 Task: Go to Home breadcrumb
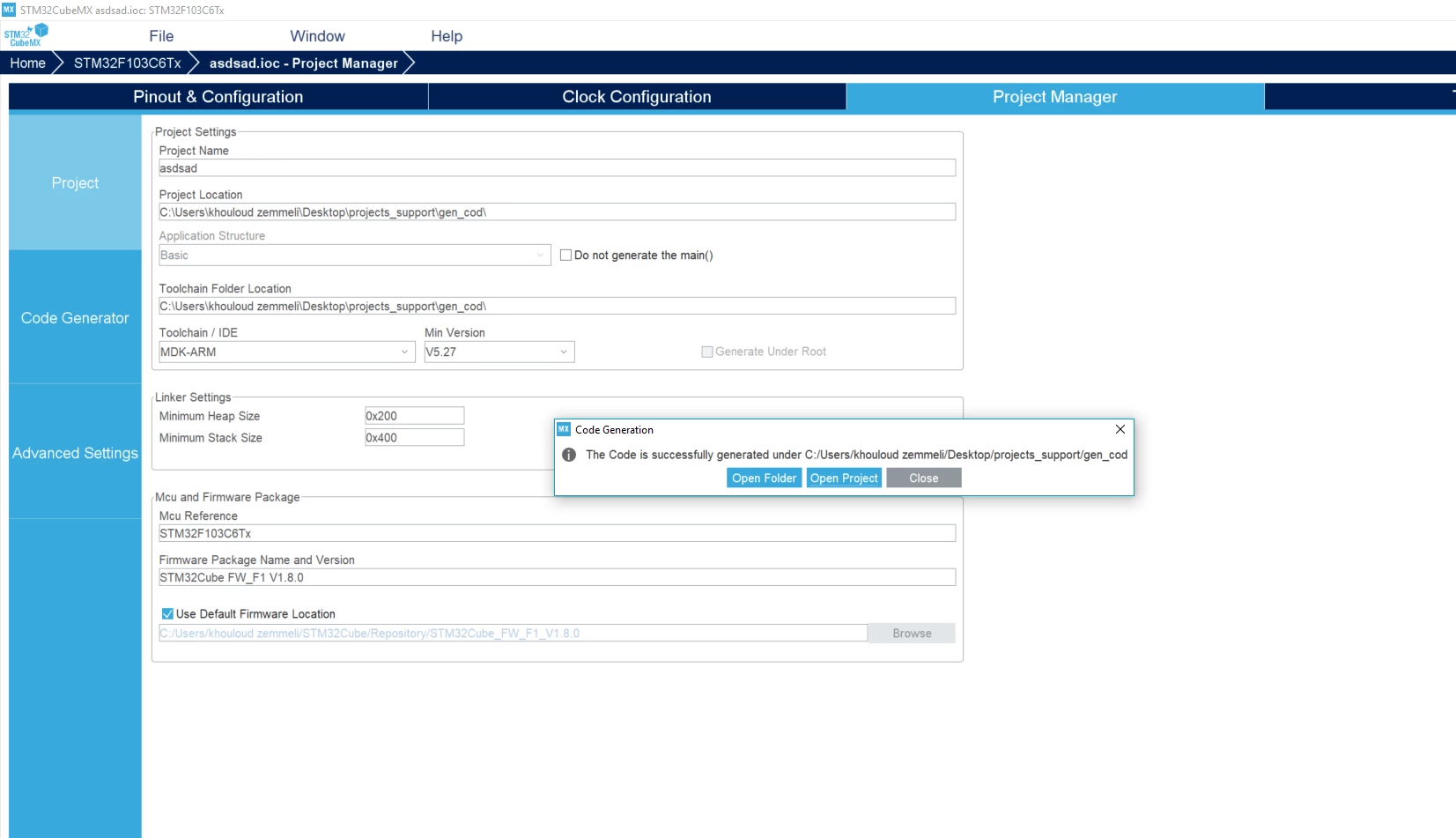pos(28,63)
